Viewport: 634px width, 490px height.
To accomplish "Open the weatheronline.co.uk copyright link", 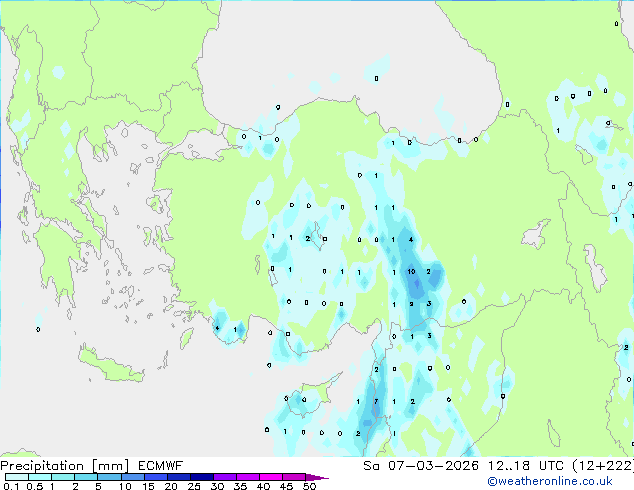I will [x=550, y=481].
